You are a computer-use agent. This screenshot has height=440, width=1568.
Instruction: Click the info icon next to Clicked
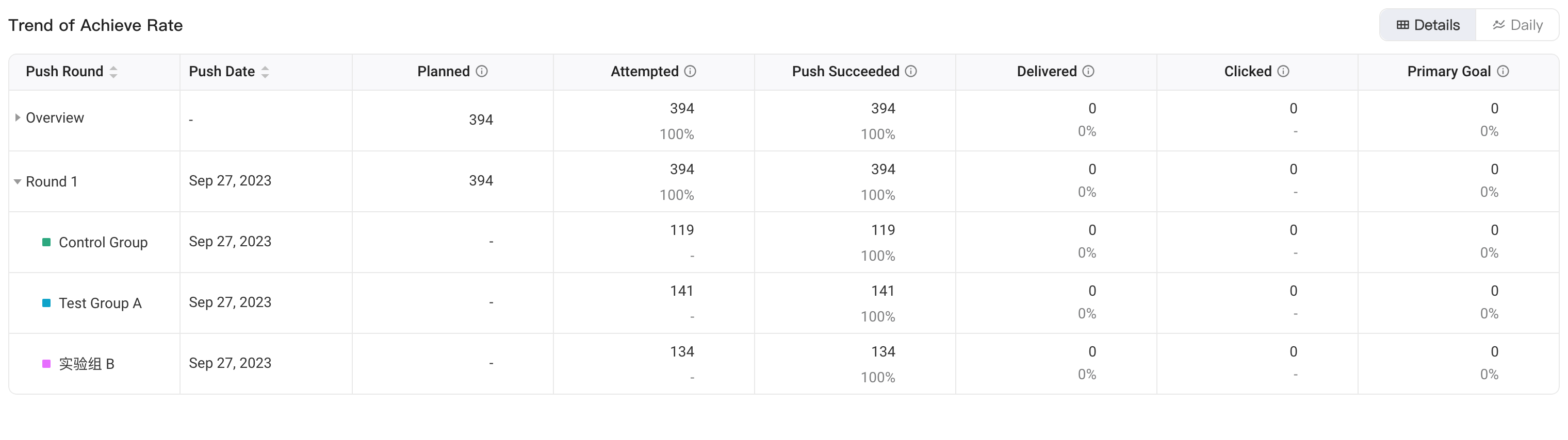1283,71
